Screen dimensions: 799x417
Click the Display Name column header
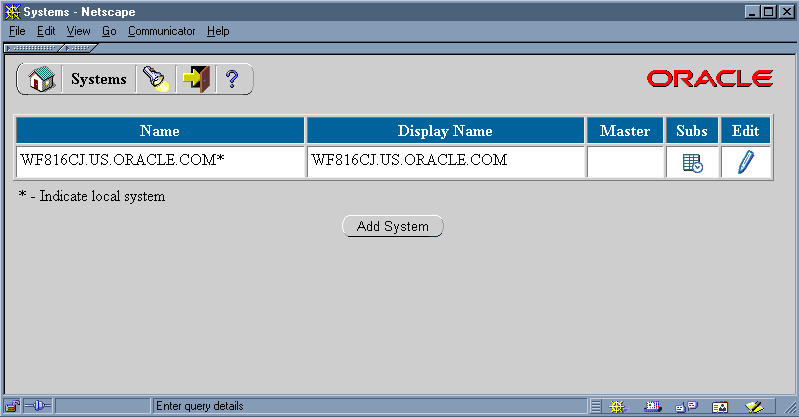445,131
